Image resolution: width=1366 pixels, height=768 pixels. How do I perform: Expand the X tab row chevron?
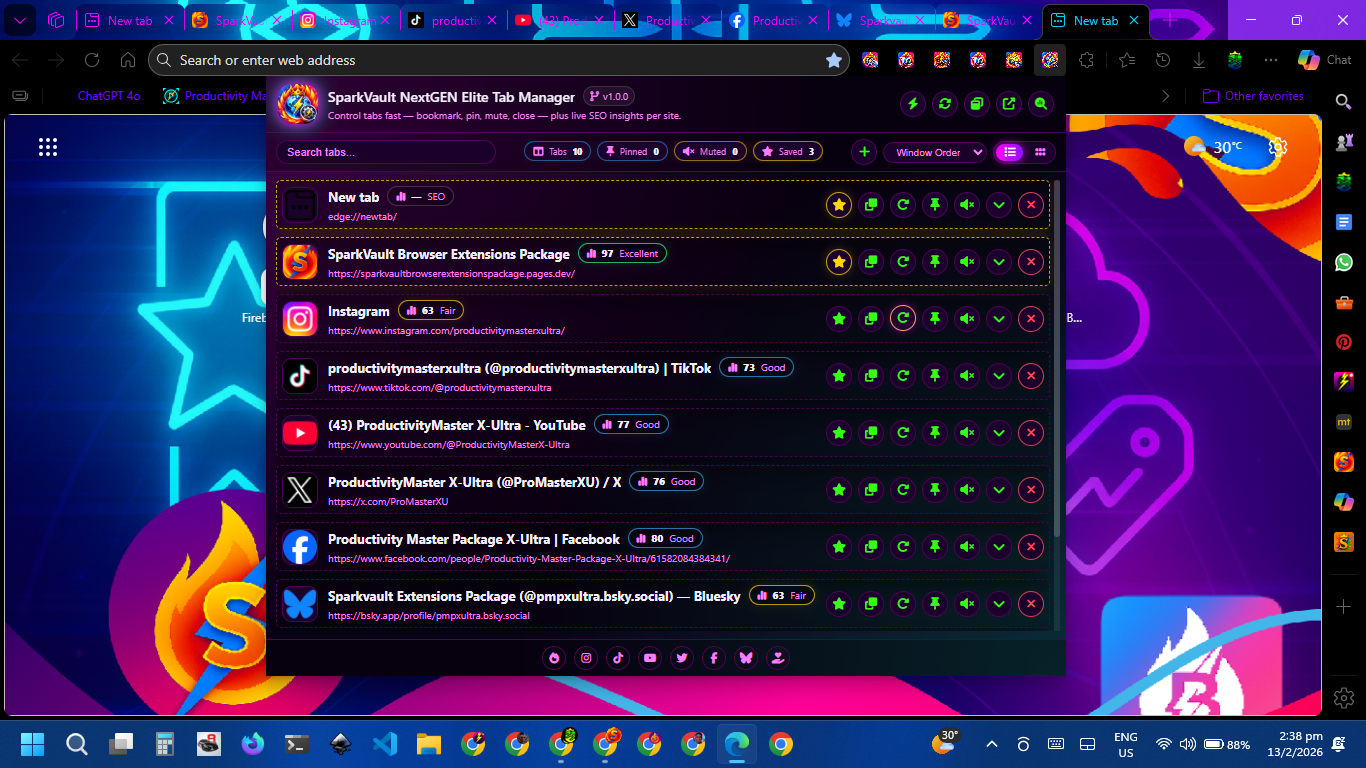[x=998, y=490]
